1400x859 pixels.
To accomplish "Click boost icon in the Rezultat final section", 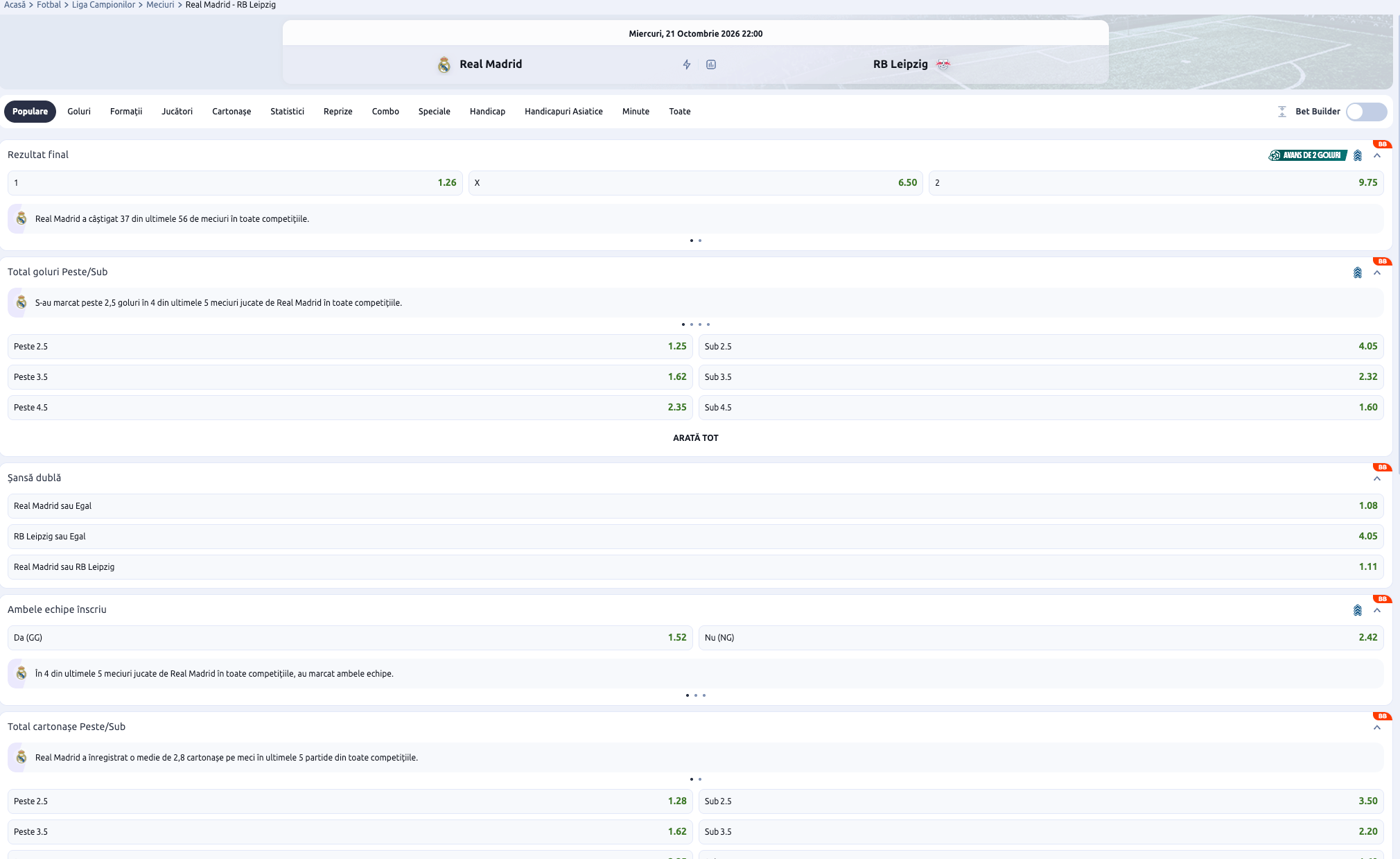I will pyautogui.click(x=1358, y=155).
